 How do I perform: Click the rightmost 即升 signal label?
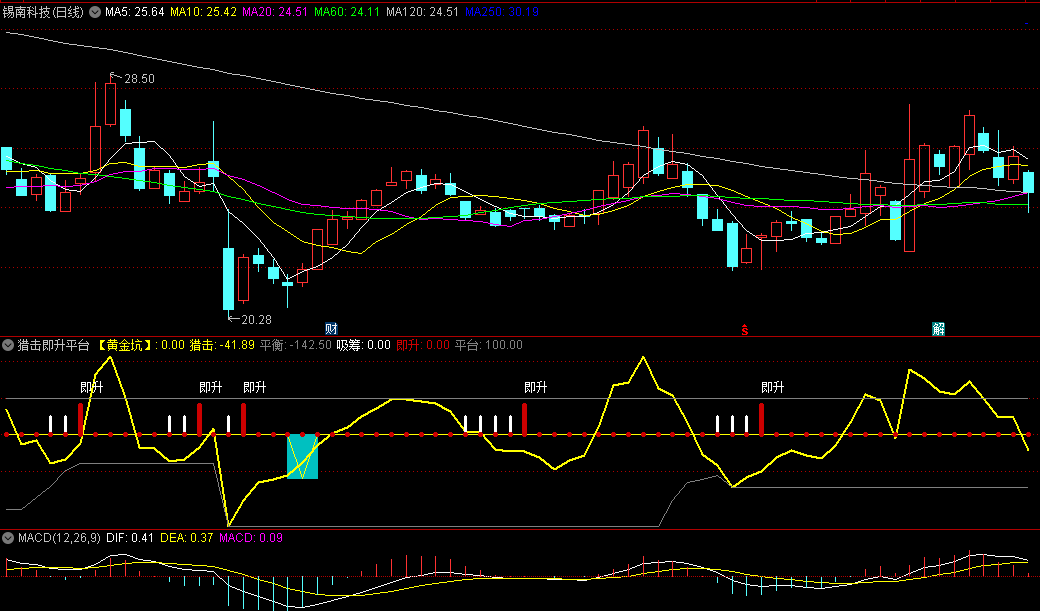click(773, 387)
